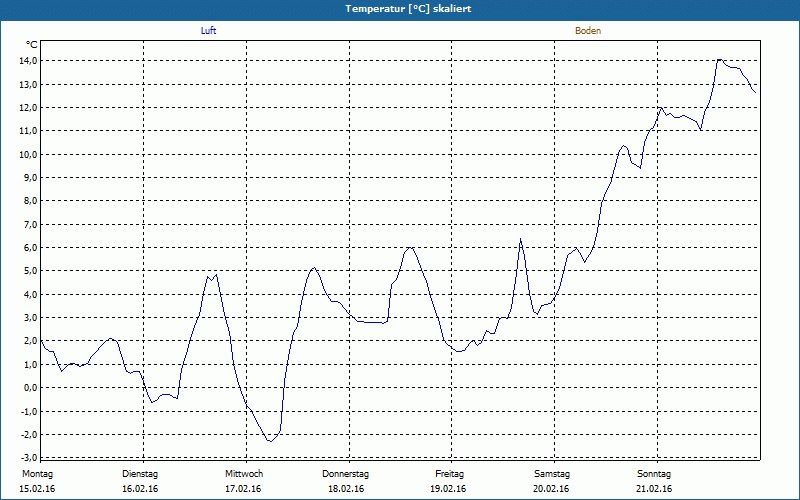The image size is (800, 500).
Task: Select the 6,0 y-axis label
Action: click(x=31, y=247)
